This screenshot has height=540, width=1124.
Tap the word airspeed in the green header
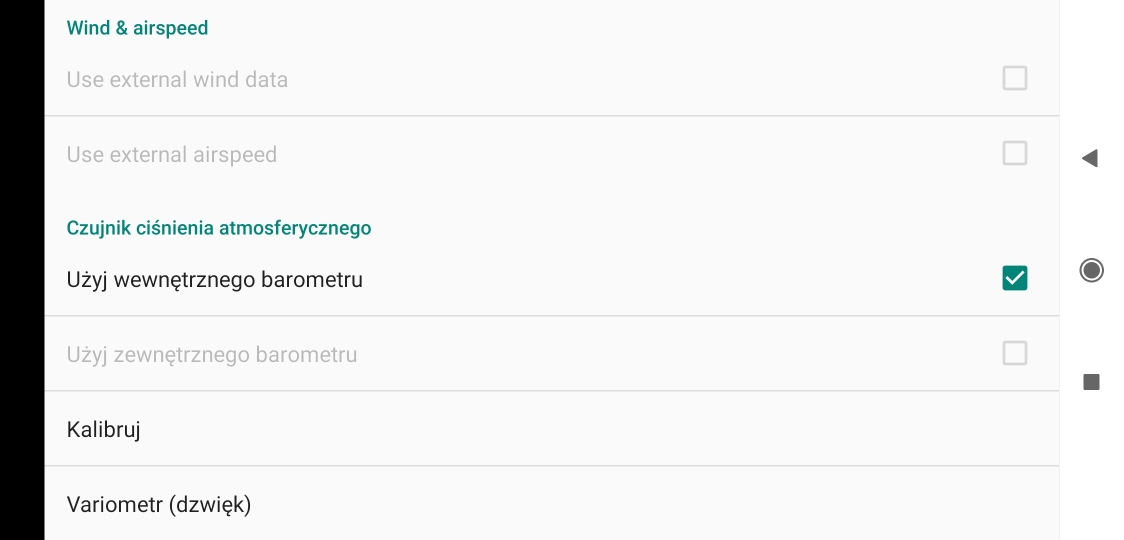[171, 28]
